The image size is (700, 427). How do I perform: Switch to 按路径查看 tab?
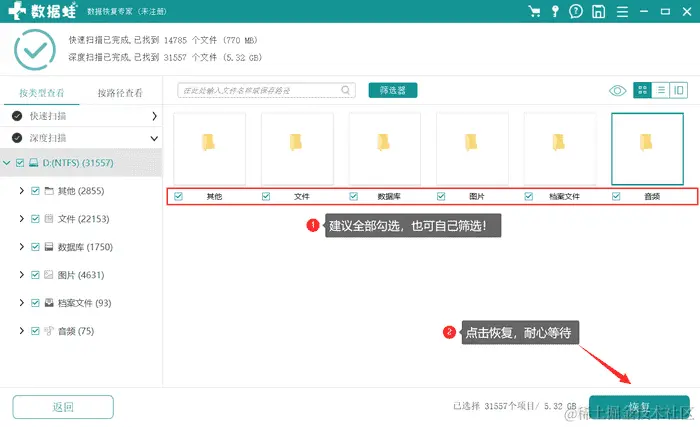pyautogui.click(x=120, y=93)
